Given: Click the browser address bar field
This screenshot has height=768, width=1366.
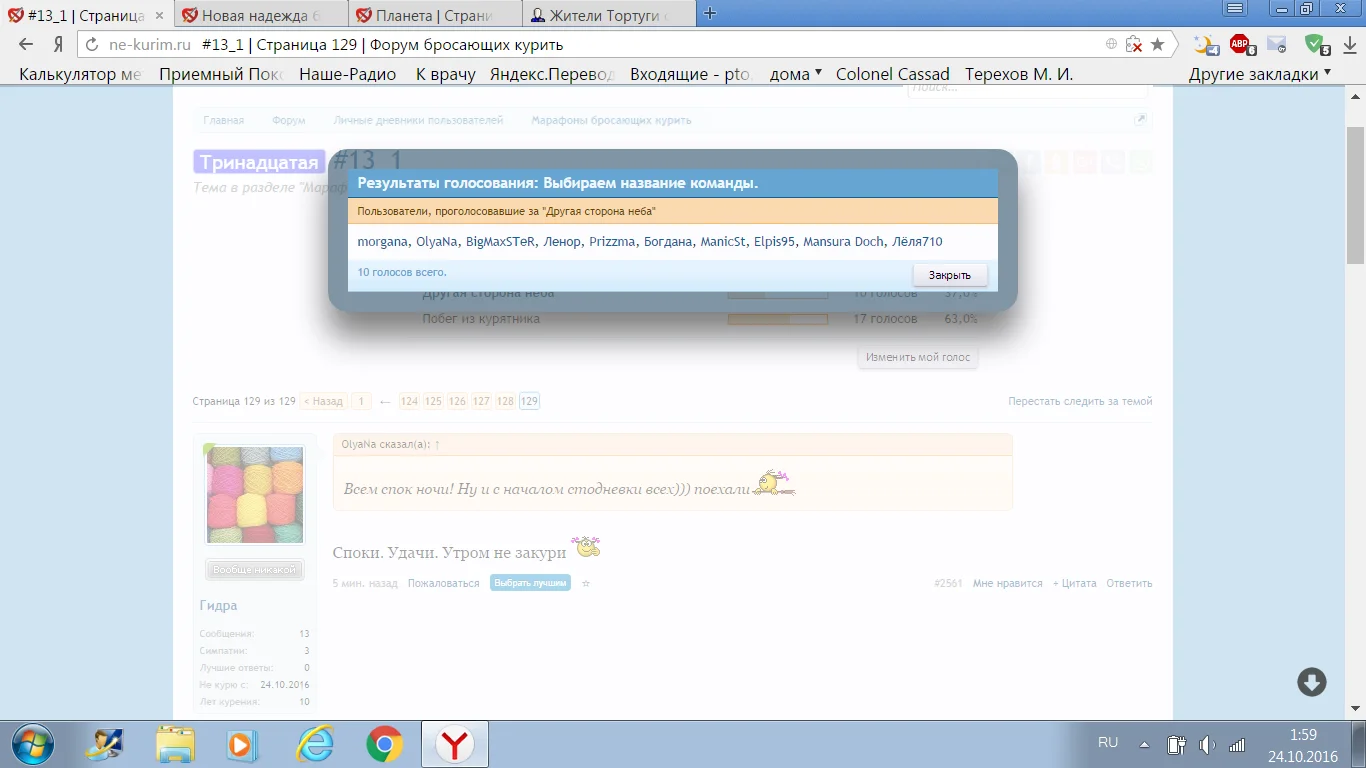Looking at the screenshot, I should click(x=630, y=44).
